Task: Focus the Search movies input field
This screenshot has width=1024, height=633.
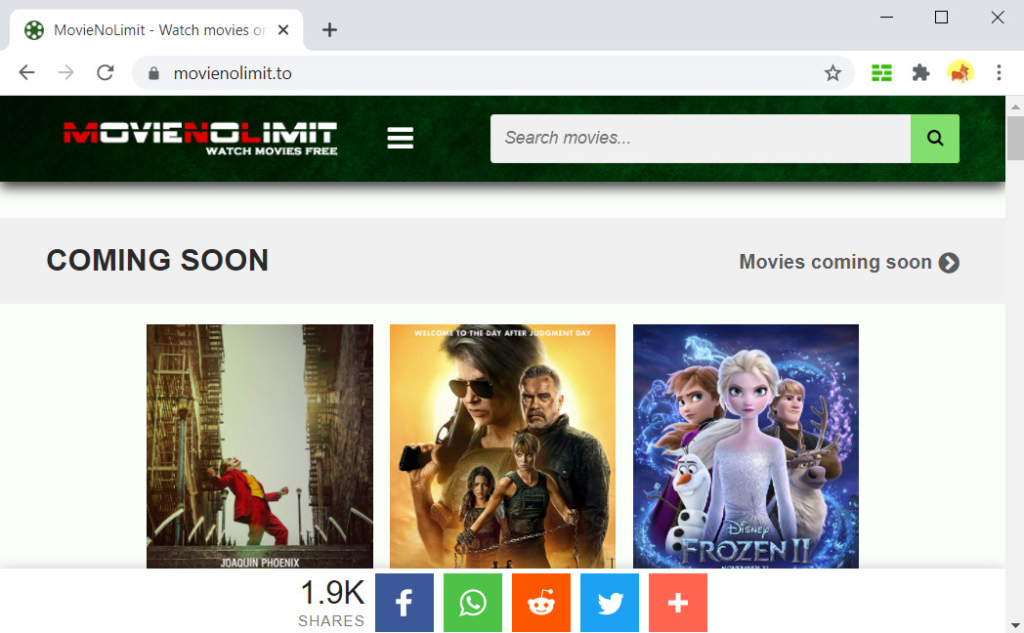Action: (700, 138)
